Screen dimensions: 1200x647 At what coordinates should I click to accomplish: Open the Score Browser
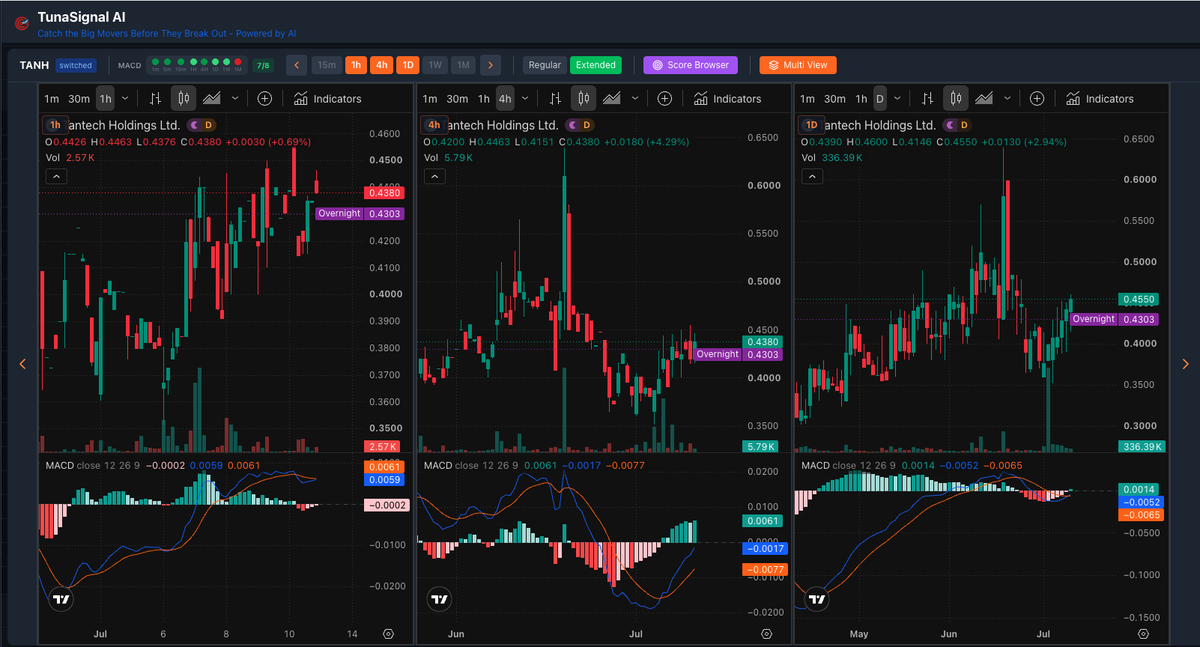(690, 65)
